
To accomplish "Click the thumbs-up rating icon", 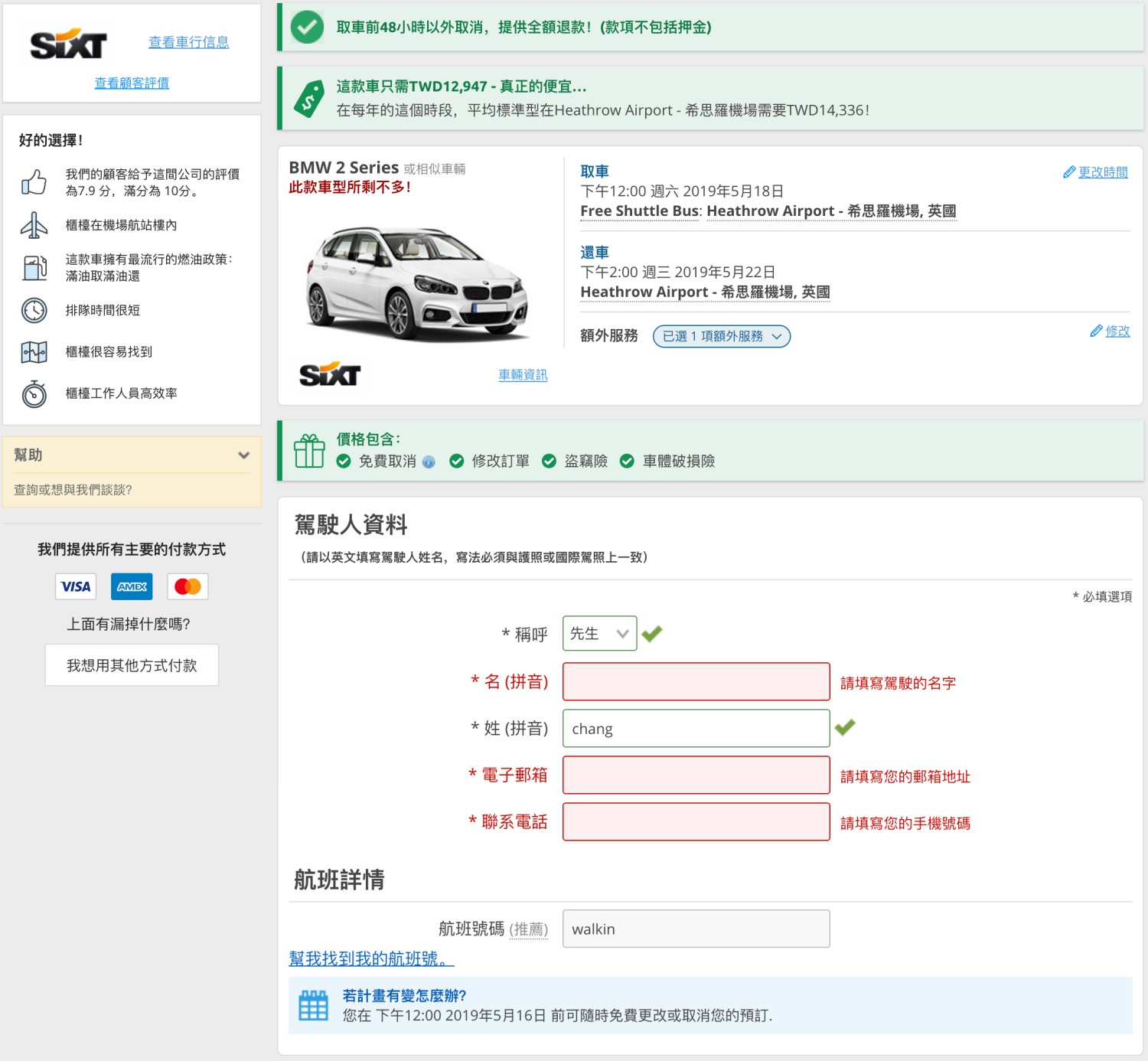I will pyautogui.click(x=34, y=182).
